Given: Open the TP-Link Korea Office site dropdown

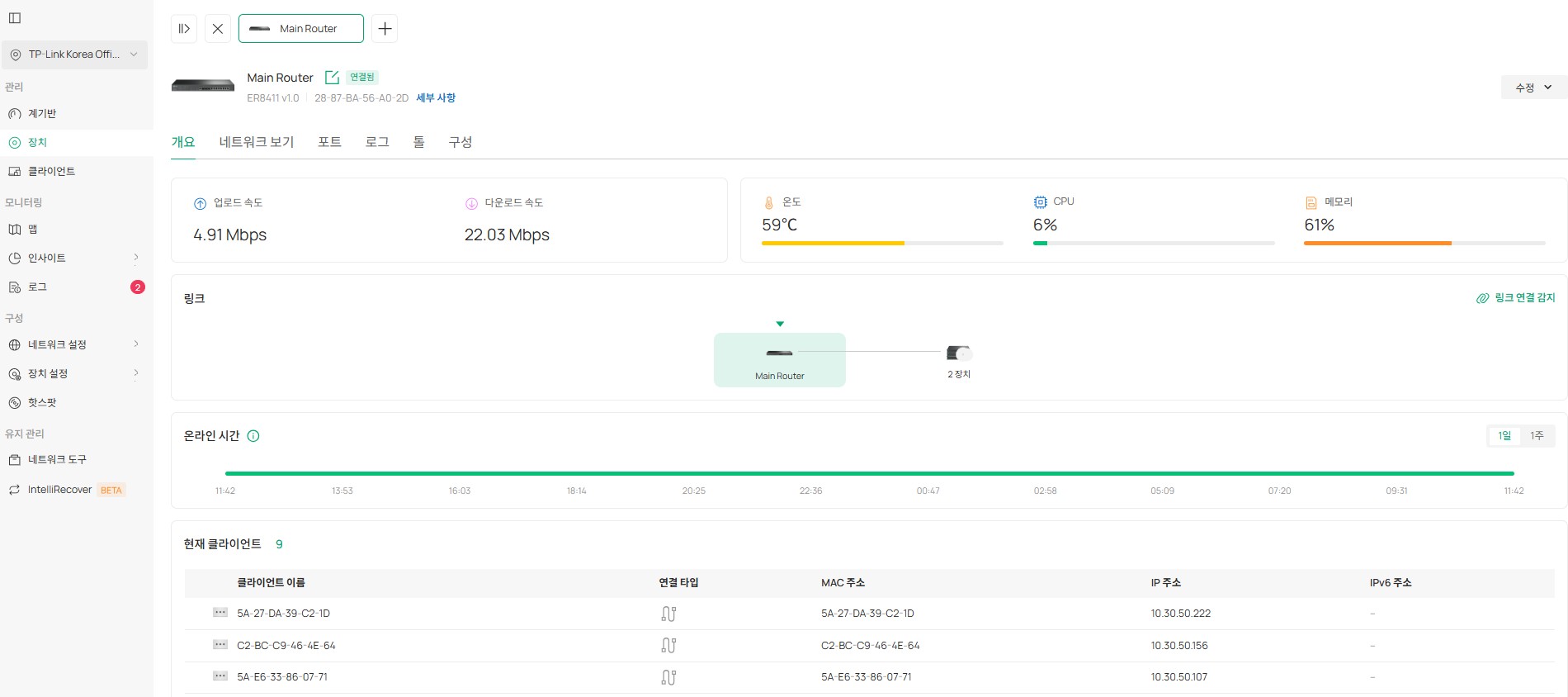Looking at the screenshot, I should click(x=74, y=55).
